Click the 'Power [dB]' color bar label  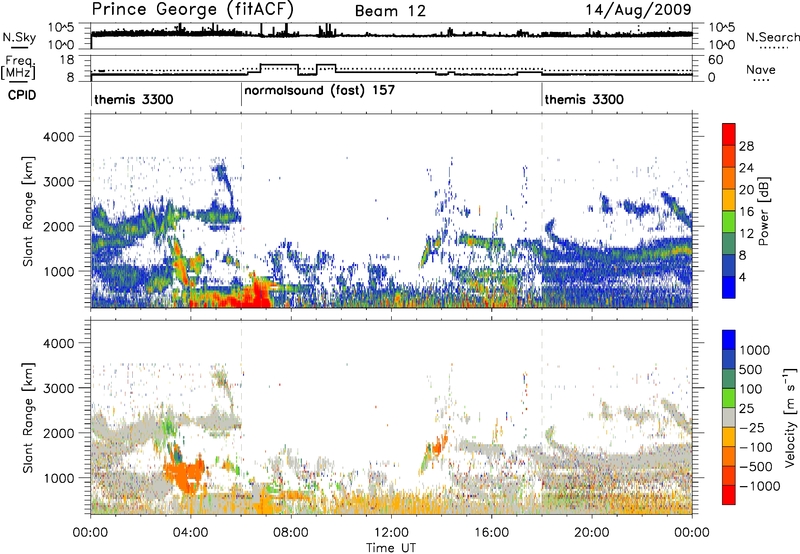(763, 211)
